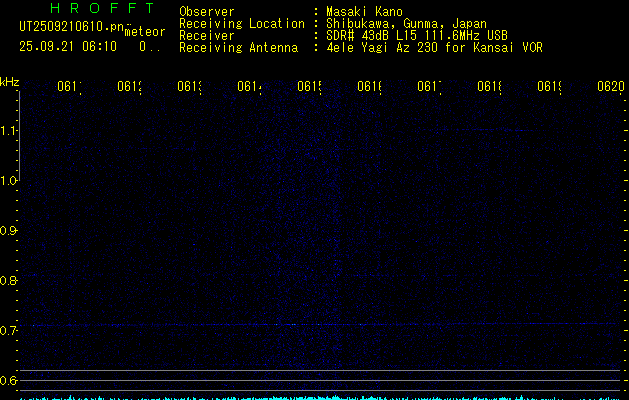Viewport: 629px width, 400px height.
Task: Click the 0613 time axis label
Action: [x=189, y=86]
